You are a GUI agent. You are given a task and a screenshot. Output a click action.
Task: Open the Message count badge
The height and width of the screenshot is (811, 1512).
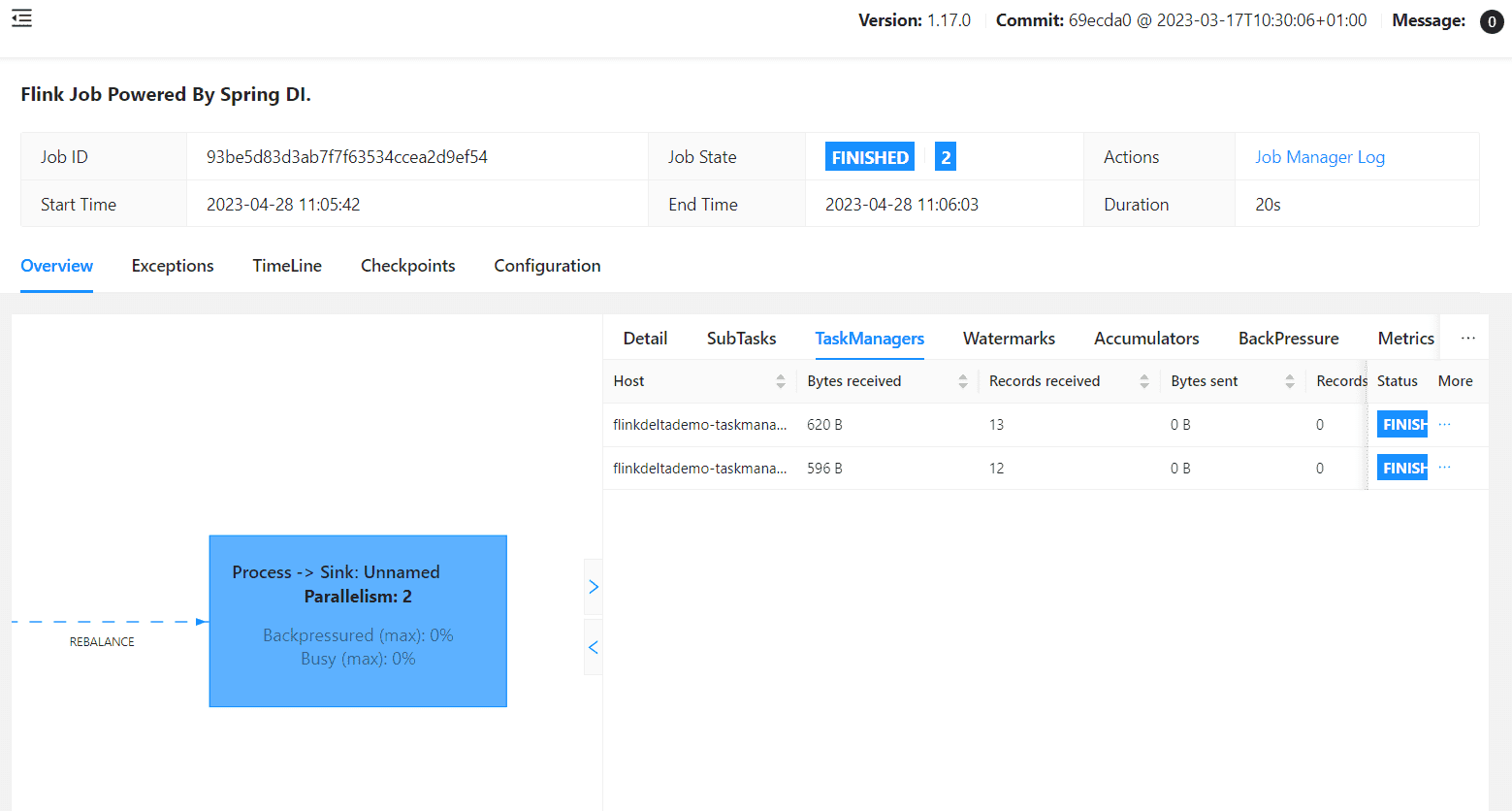click(1492, 21)
